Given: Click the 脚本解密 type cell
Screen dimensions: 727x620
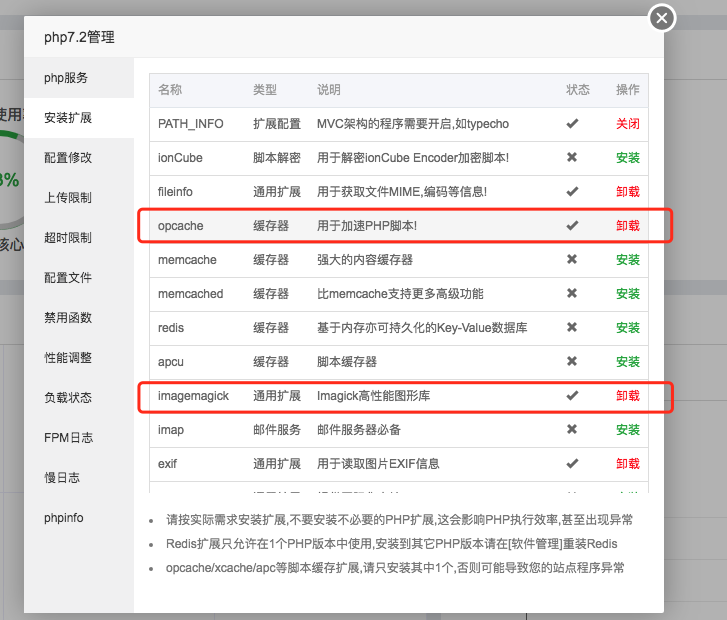Looking at the screenshot, I should click(277, 158).
